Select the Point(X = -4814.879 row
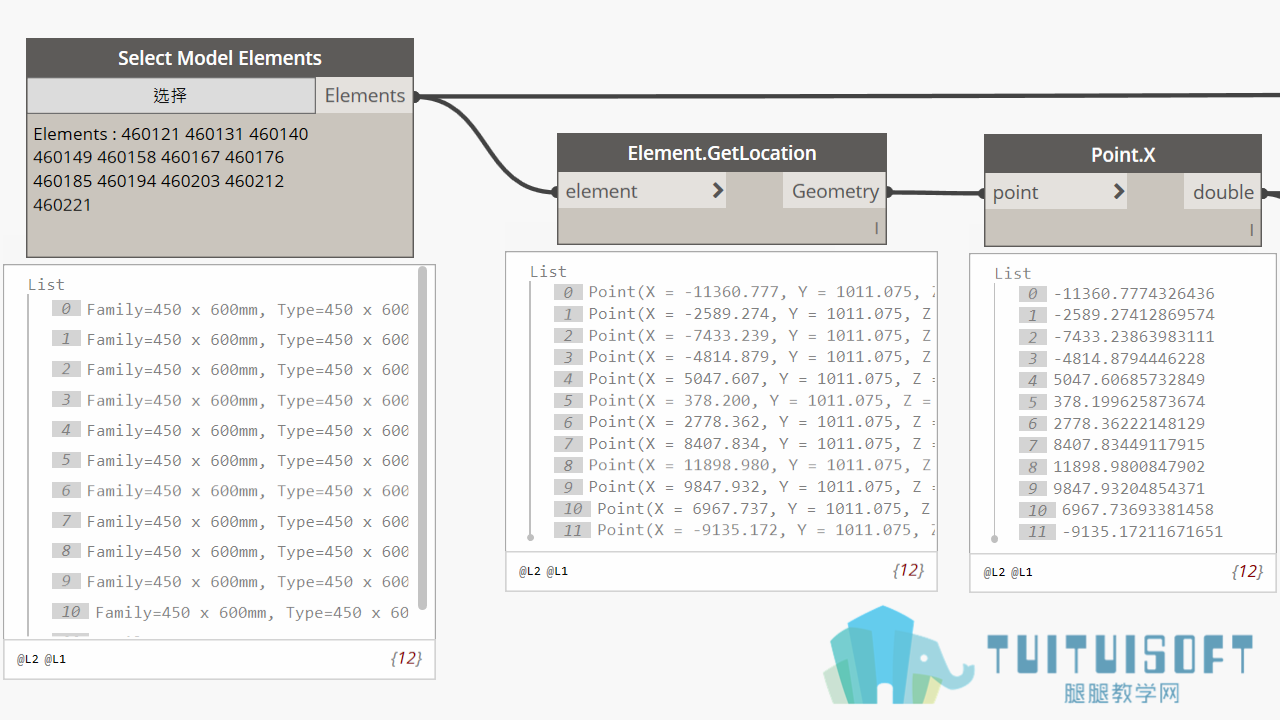The width and height of the screenshot is (1280, 720). click(x=743, y=357)
